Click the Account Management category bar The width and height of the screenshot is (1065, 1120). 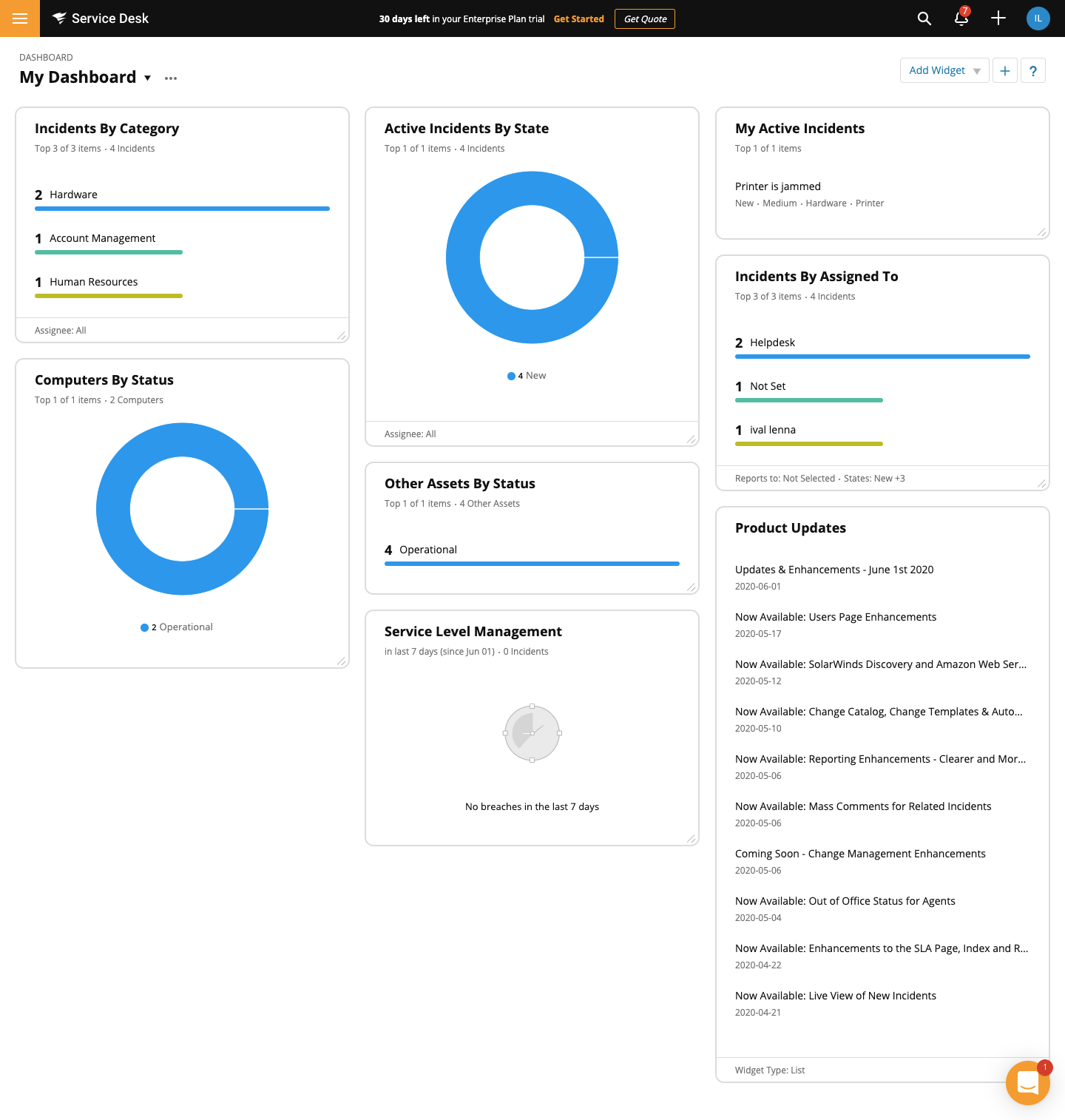[109, 252]
